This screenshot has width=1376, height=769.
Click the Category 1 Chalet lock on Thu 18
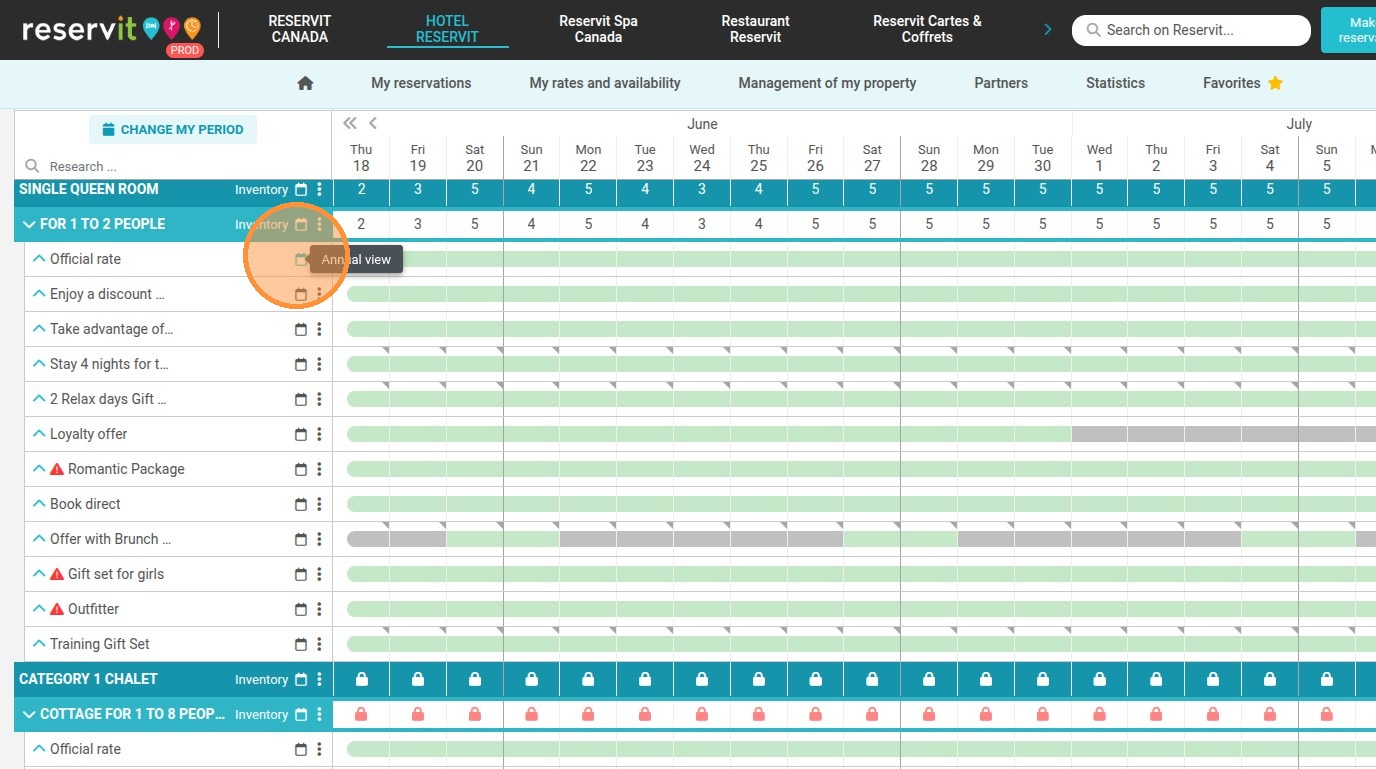361,680
